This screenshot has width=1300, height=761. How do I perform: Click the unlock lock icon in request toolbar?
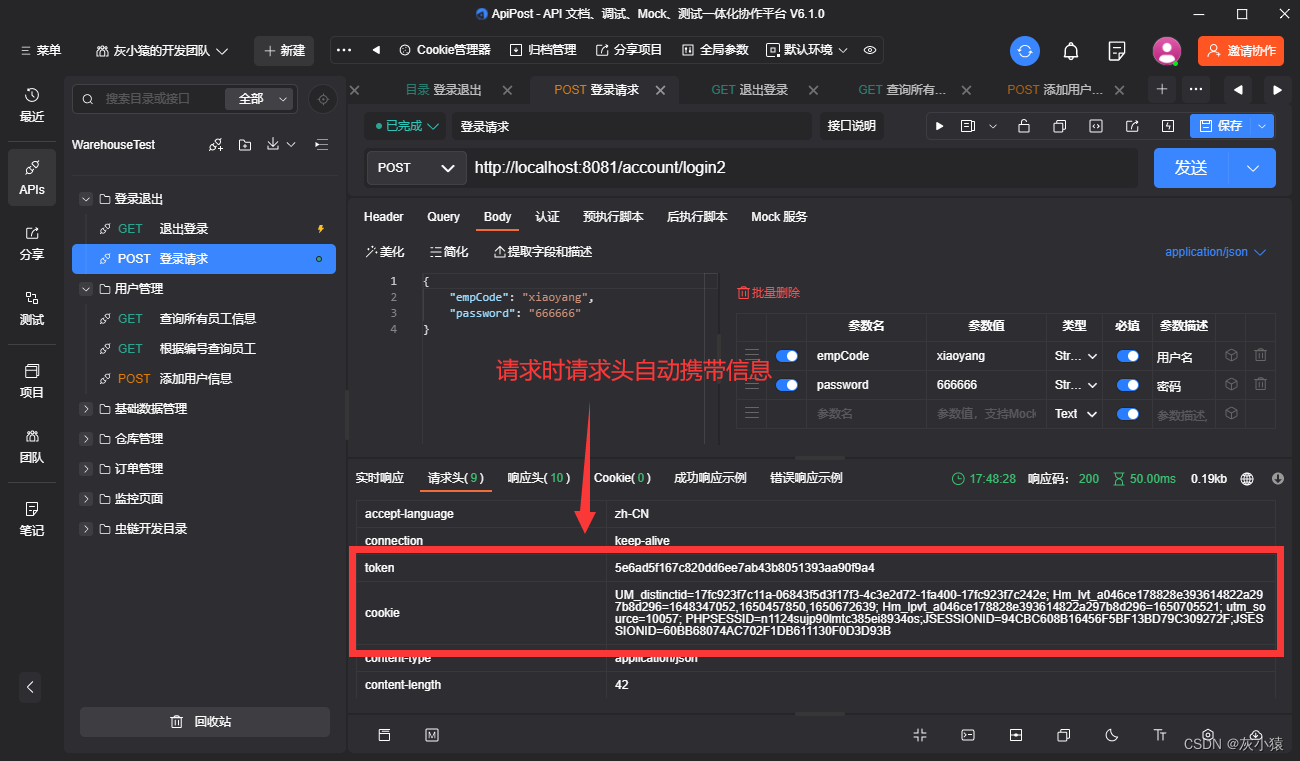tap(1024, 126)
